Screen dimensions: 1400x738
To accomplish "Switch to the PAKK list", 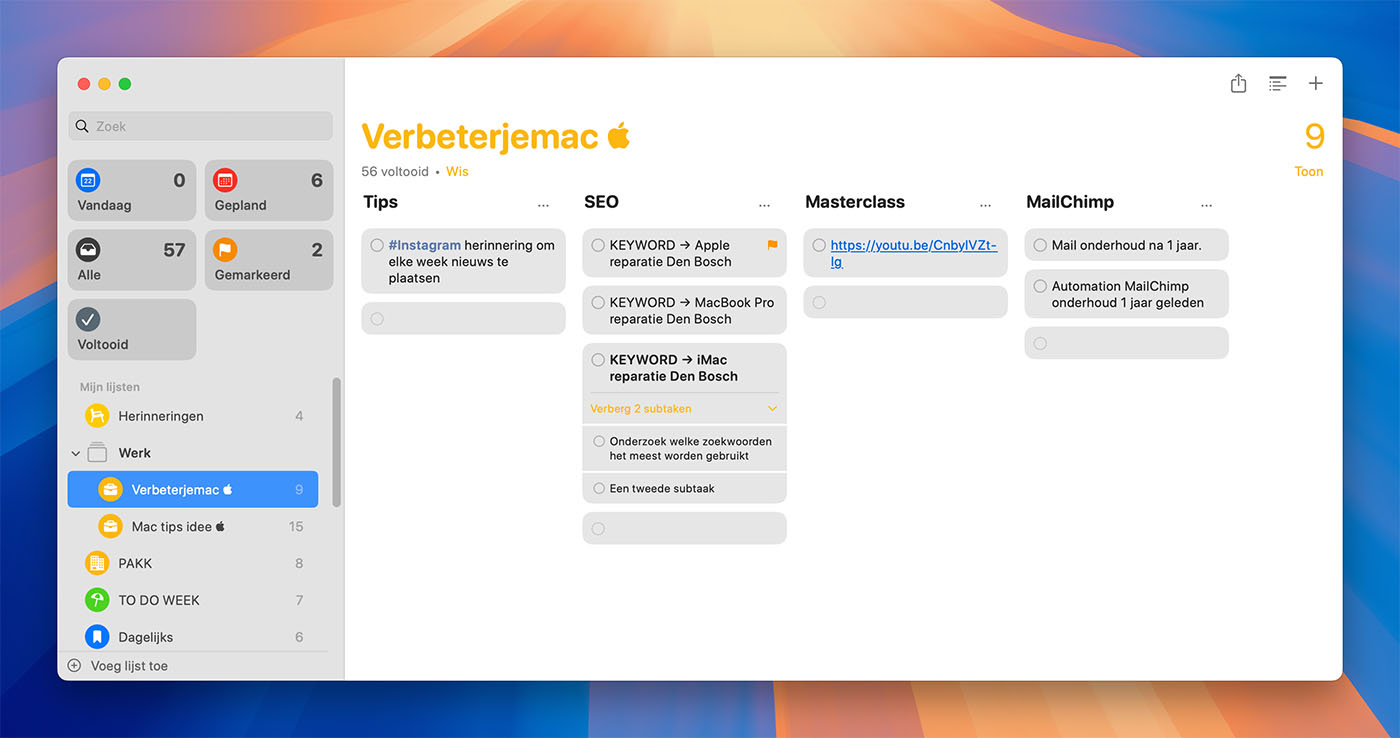I will click(137, 563).
